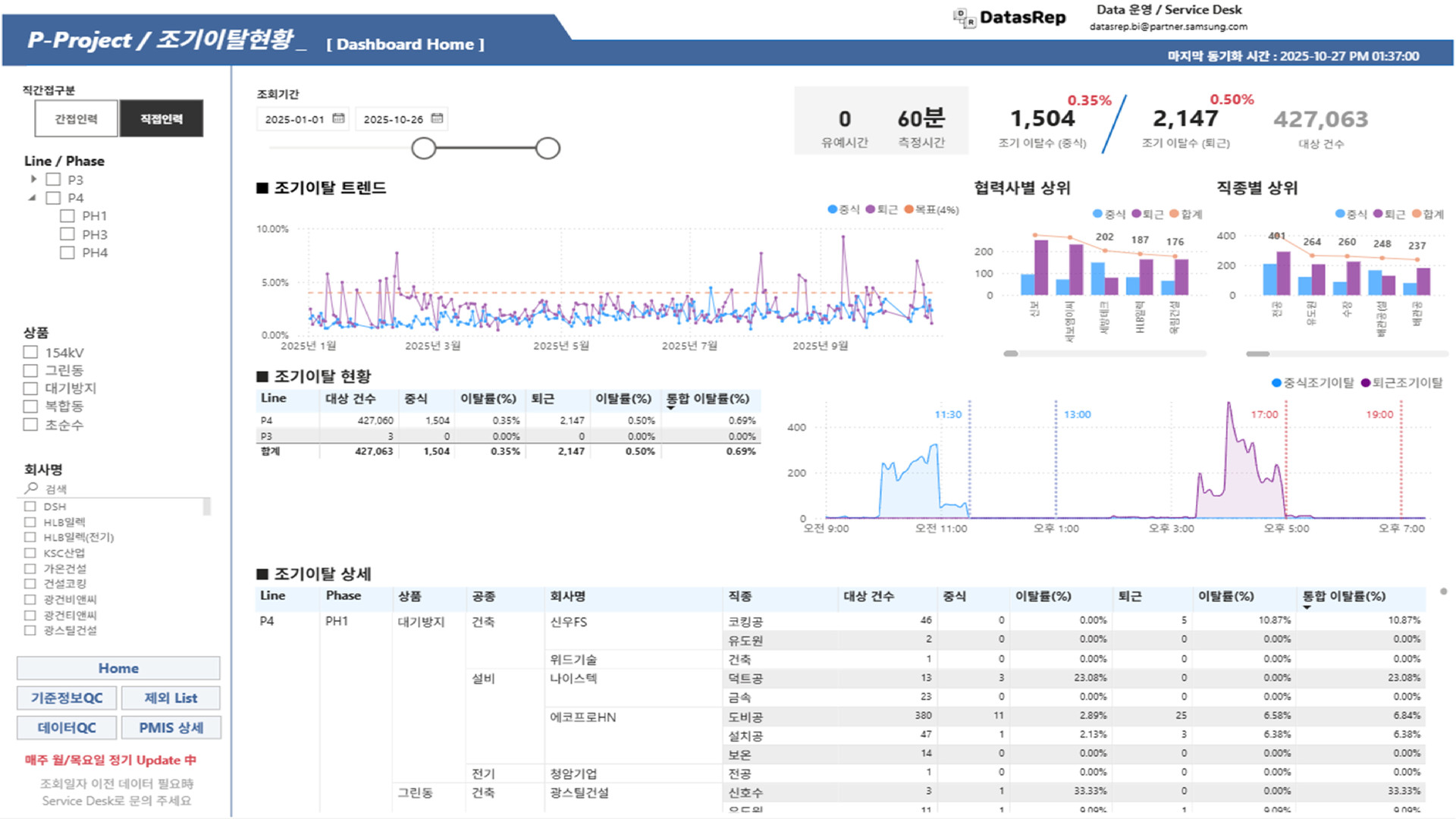This screenshot has height=819, width=1456.
Task: Toggle the 퇴근 legend dot on the trend chart
Action: 869,210
